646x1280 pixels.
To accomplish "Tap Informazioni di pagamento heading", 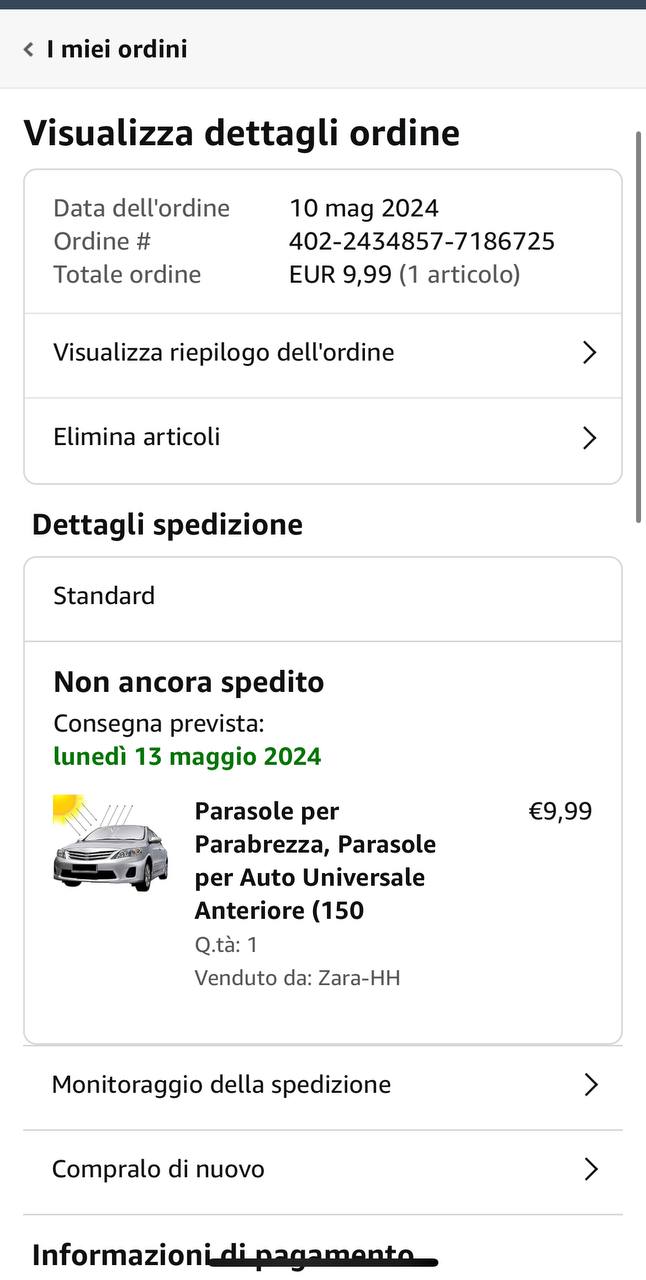I will [222, 1253].
